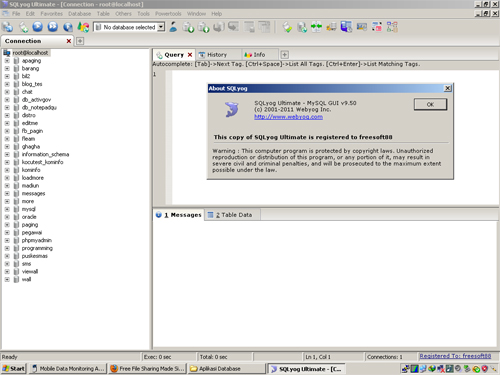
Task: Add a new query tab with plus button
Action: [284, 54]
